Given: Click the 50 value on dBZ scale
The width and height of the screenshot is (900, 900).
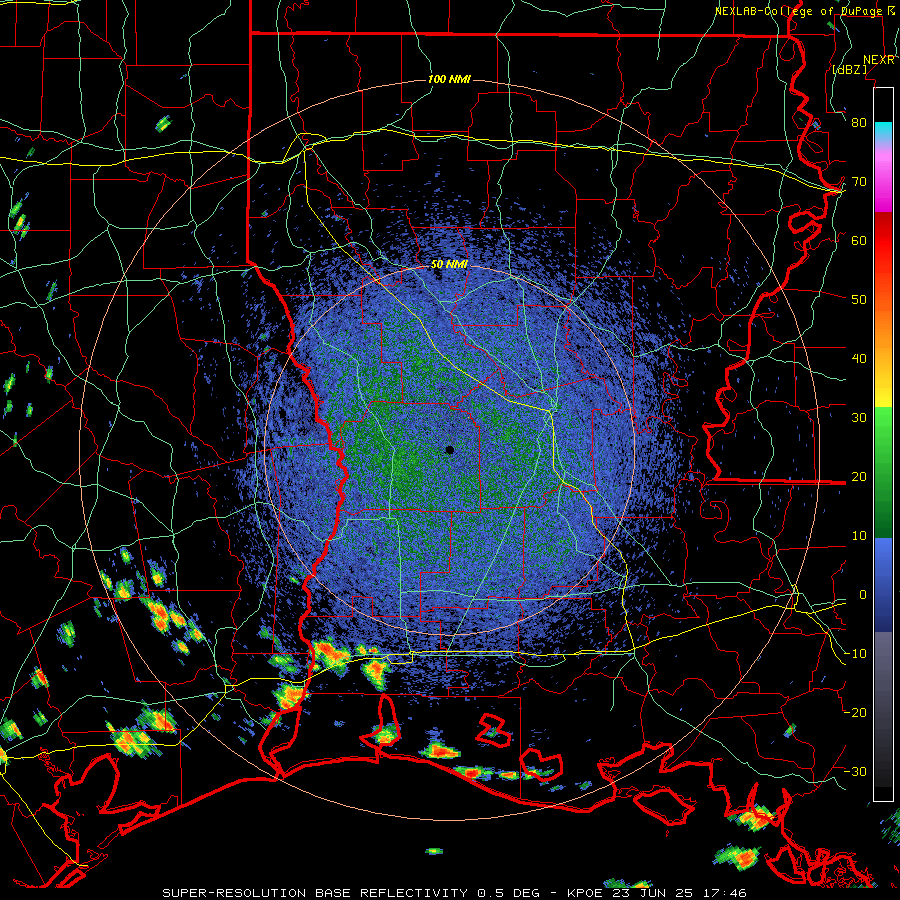Looking at the screenshot, I should pos(859,300).
